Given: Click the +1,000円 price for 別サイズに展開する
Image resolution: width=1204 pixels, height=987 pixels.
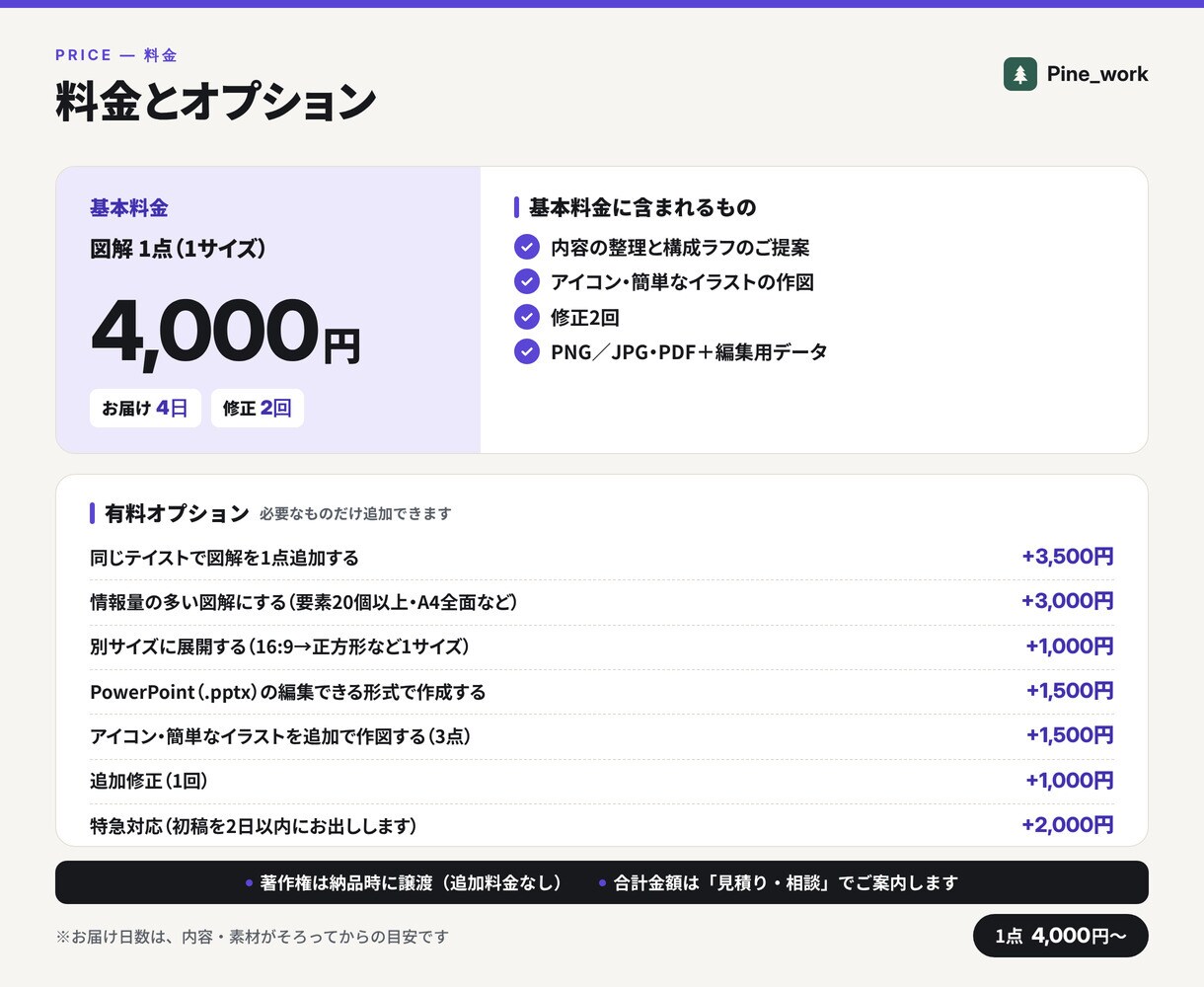Looking at the screenshot, I should [x=1070, y=646].
